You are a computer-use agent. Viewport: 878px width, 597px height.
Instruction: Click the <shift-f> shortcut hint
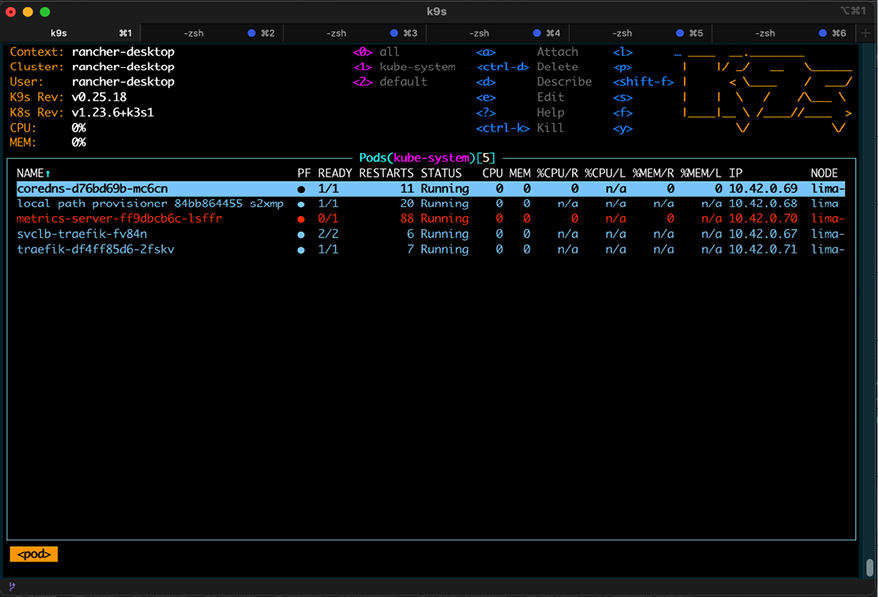(x=643, y=82)
